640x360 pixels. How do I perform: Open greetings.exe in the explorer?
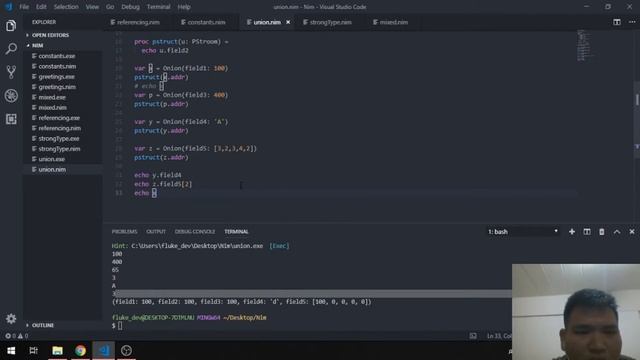click(56, 77)
